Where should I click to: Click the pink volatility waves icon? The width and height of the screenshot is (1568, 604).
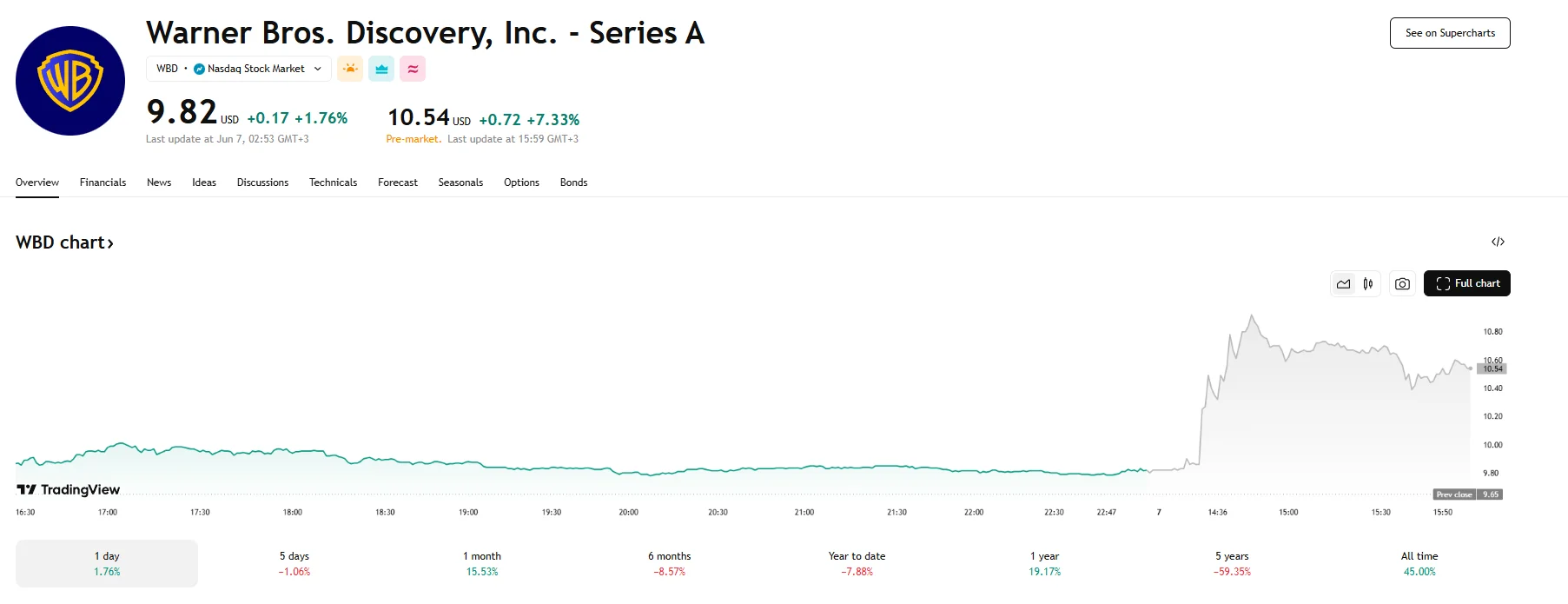click(x=413, y=68)
